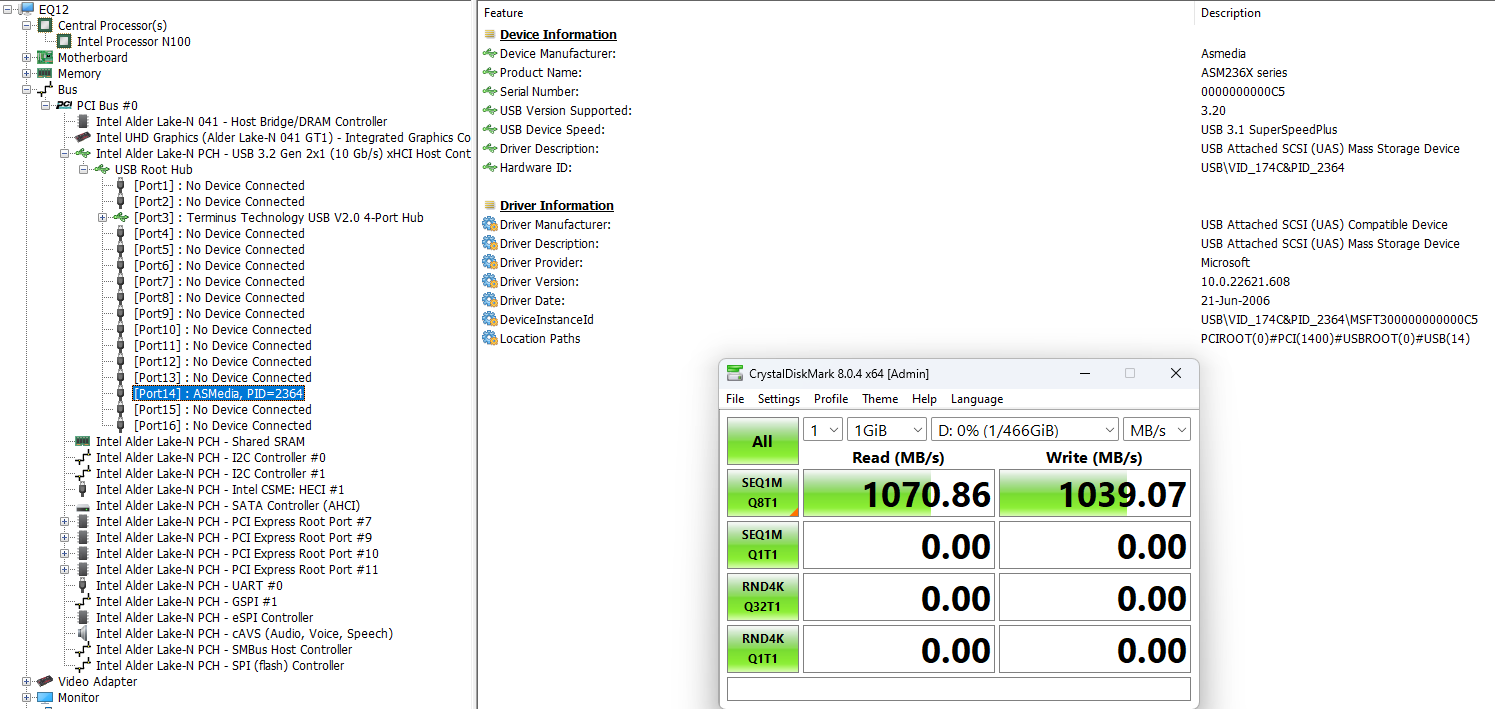Run the SEQ1M Q8T1 test
This screenshot has height=709, width=1495.
(762, 493)
